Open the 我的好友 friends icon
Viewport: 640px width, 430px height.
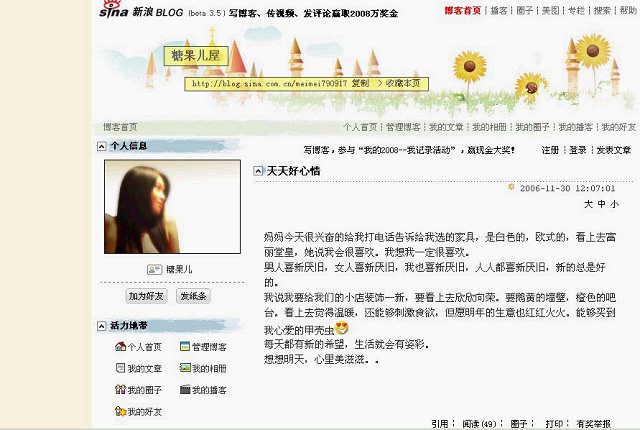(120, 411)
